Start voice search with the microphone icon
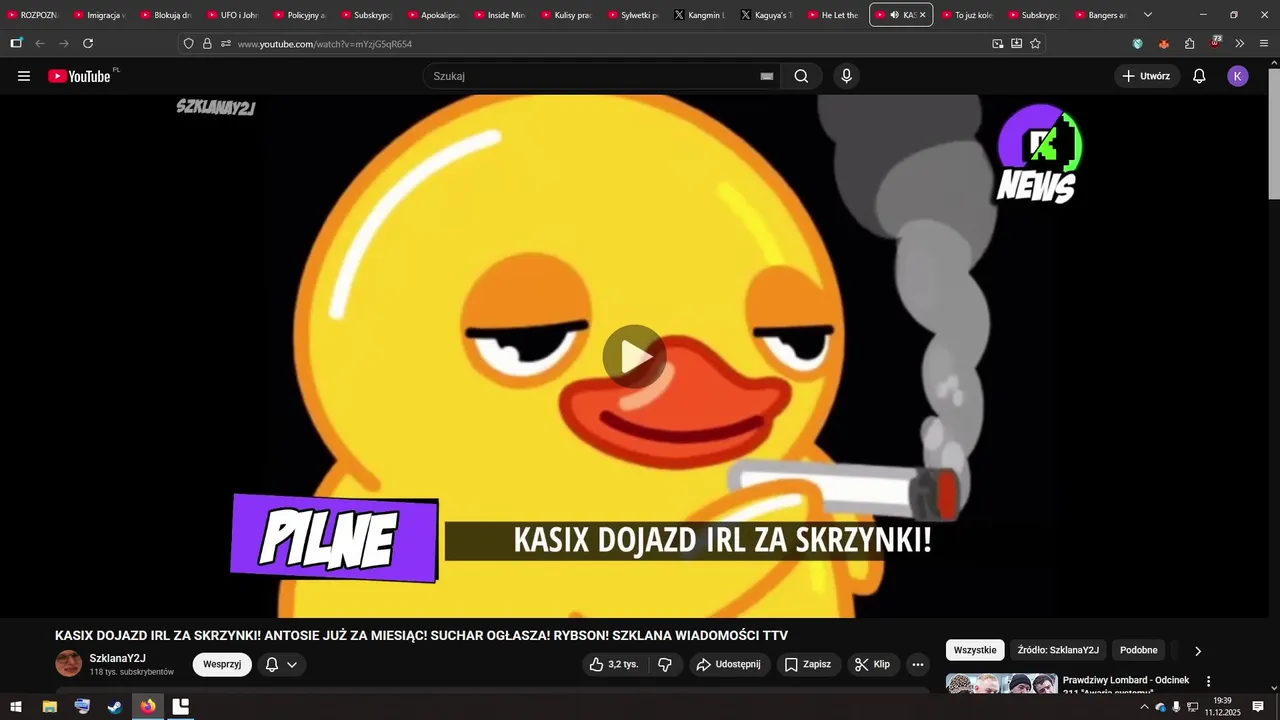Screen dimensions: 1280x720 [x=846, y=76]
